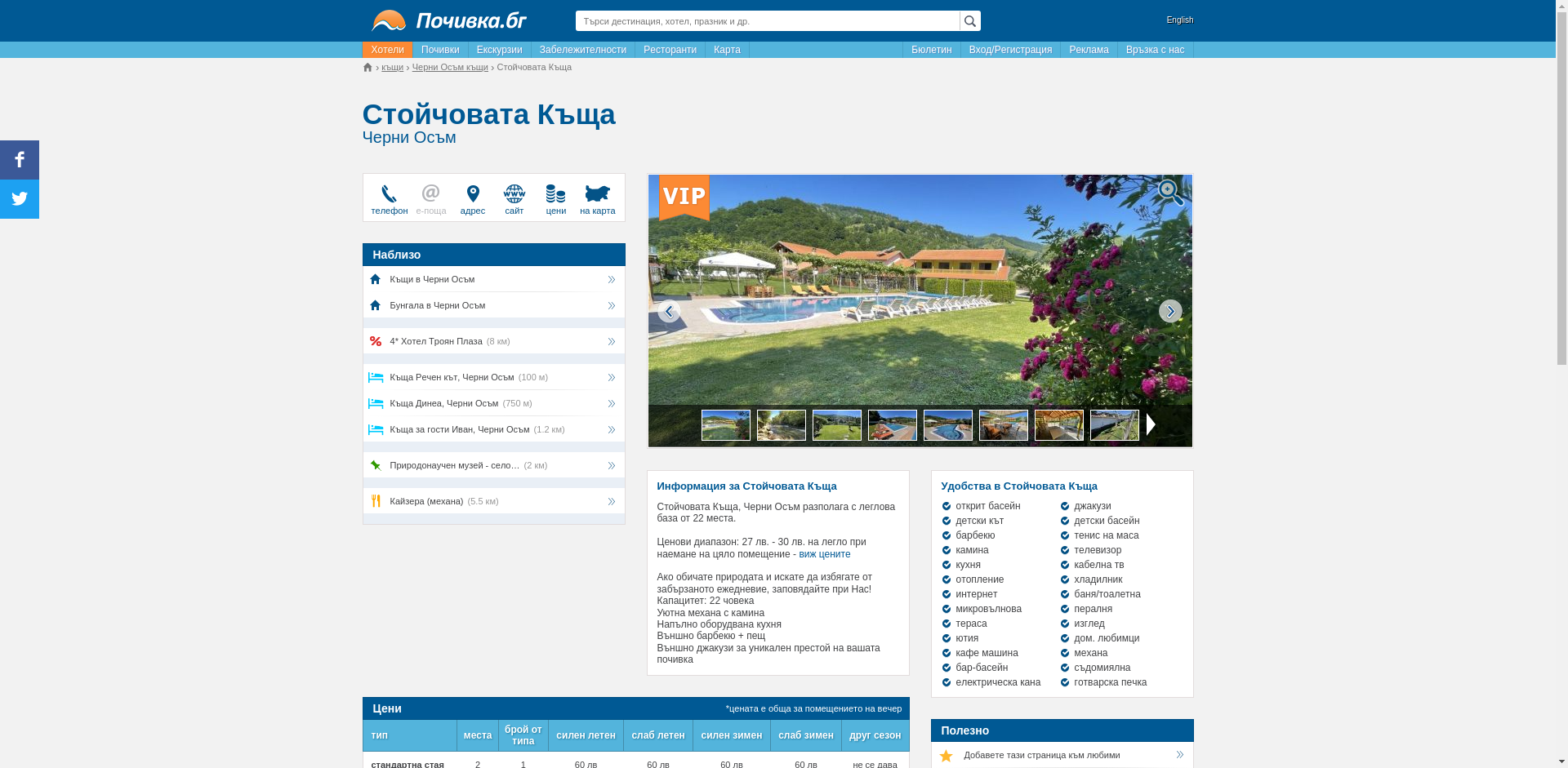Share the page via Twitter icon
The width and height of the screenshot is (1568, 768).
click(20, 199)
